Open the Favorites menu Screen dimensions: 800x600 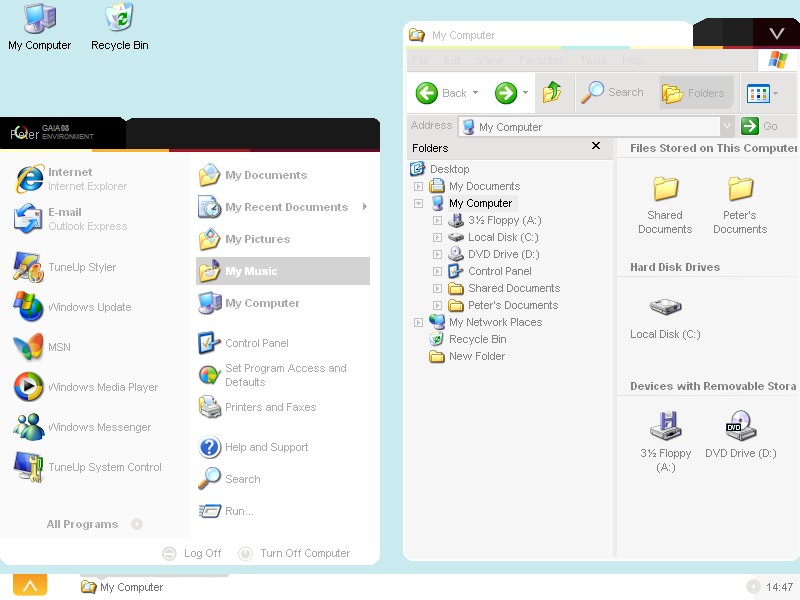[x=541, y=60]
